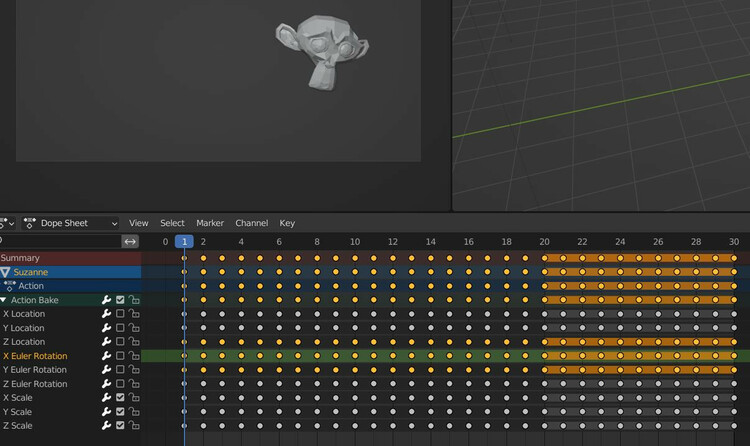Uncheck the Z Scale channel checkbox
The image size is (750, 446).
coord(120,425)
